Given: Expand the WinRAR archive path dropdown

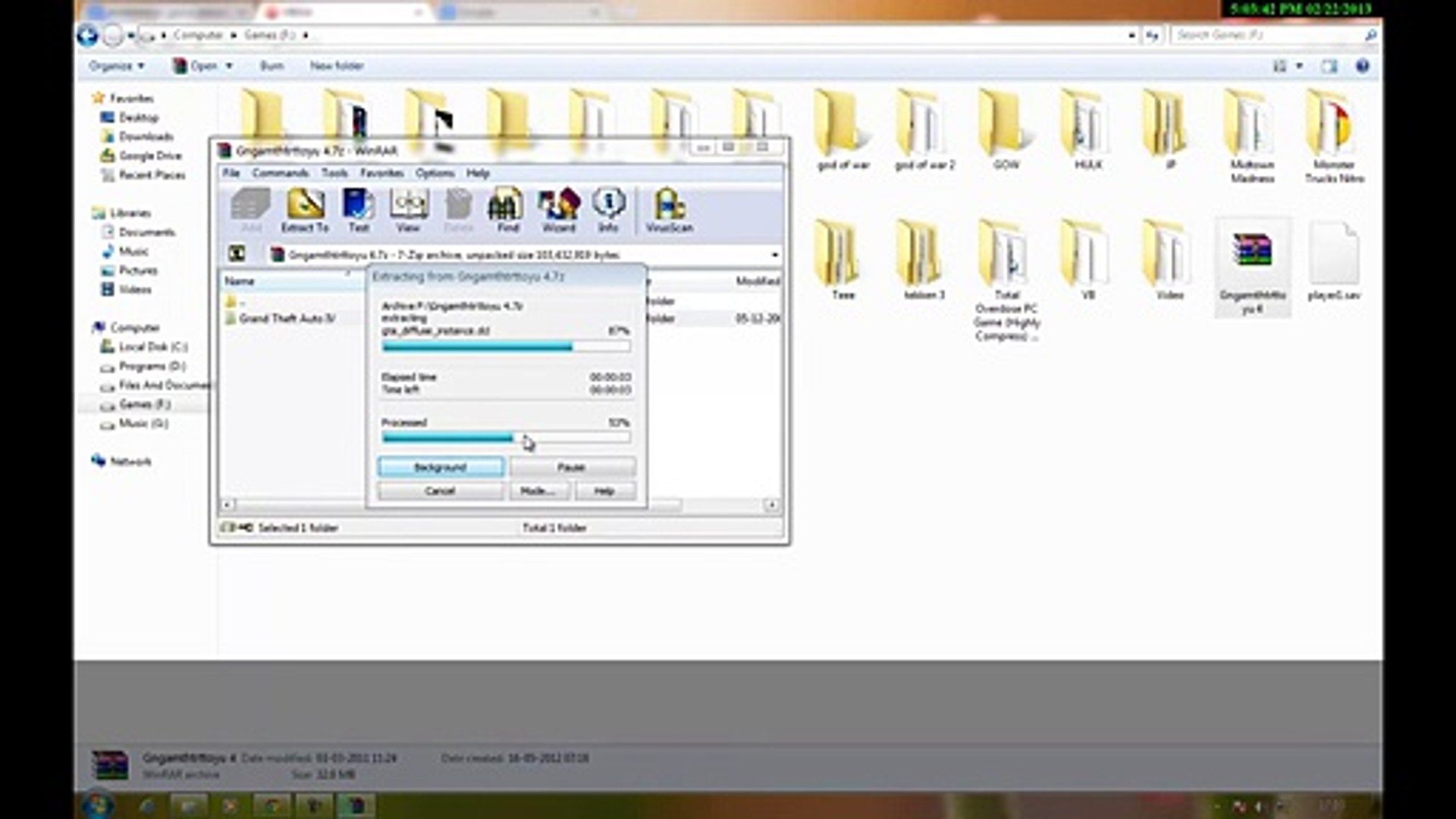Looking at the screenshot, I should pos(774,255).
